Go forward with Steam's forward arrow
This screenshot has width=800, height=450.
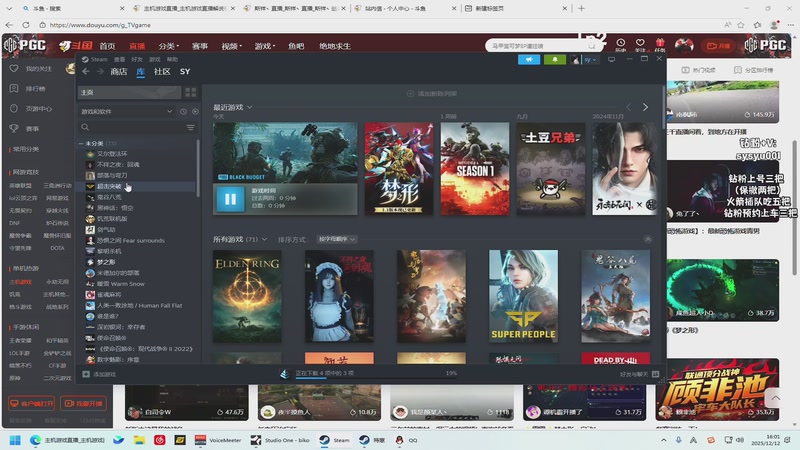(x=100, y=71)
